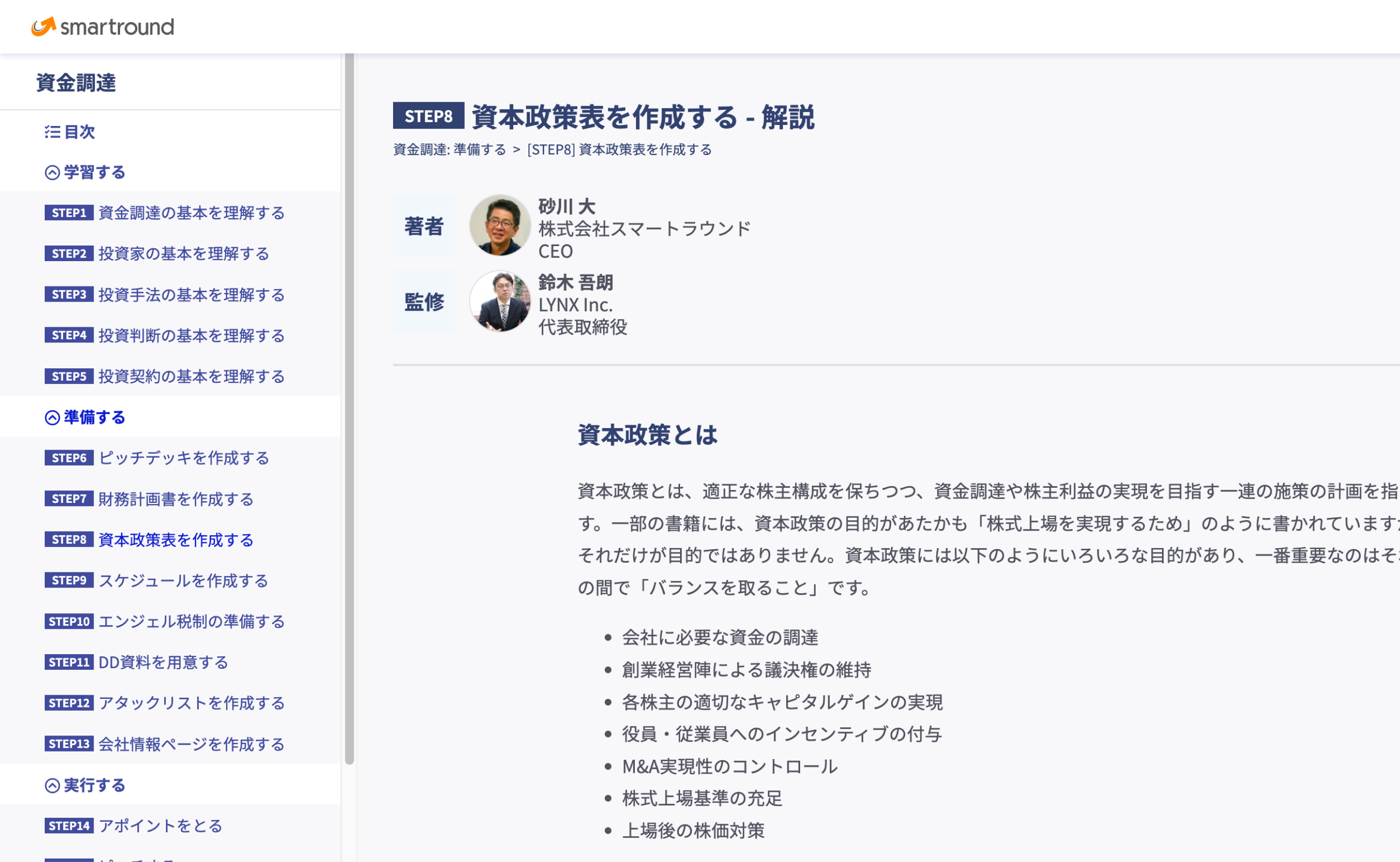Collapse the 学習する section
1400x862 pixels.
click(x=52, y=173)
